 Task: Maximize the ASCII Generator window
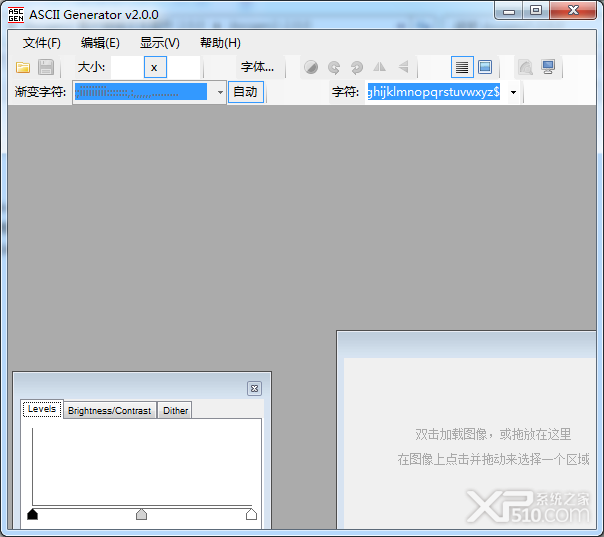(x=536, y=11)
